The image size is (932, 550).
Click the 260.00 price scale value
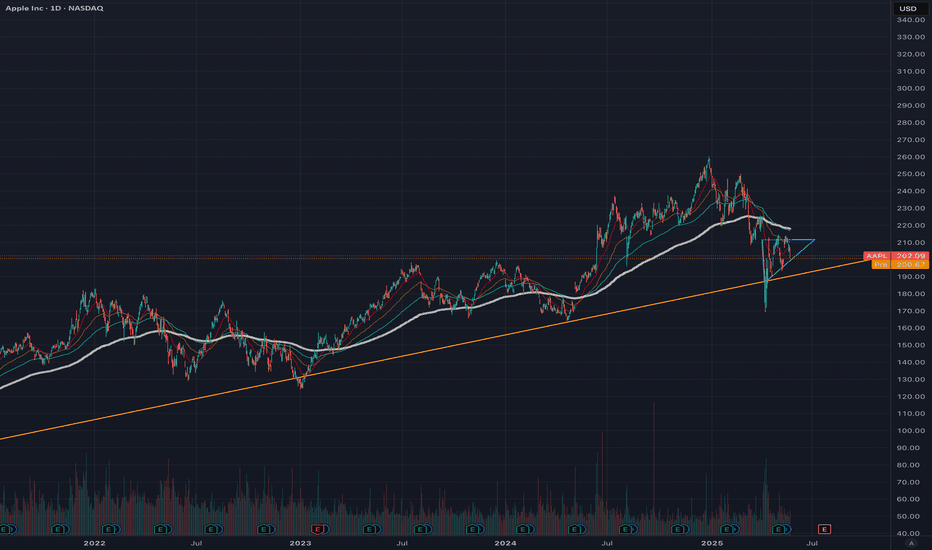911,157
